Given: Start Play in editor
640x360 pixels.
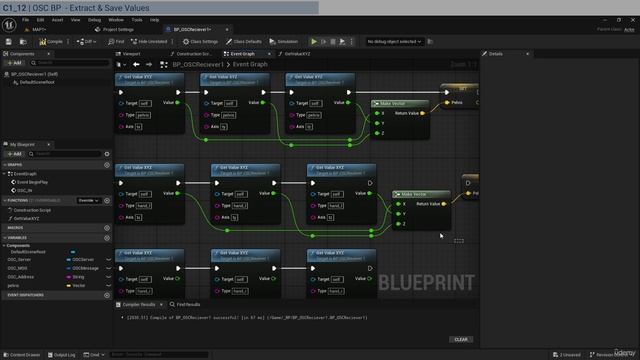Looking at the screenshot, I should [x=313, y=42].
